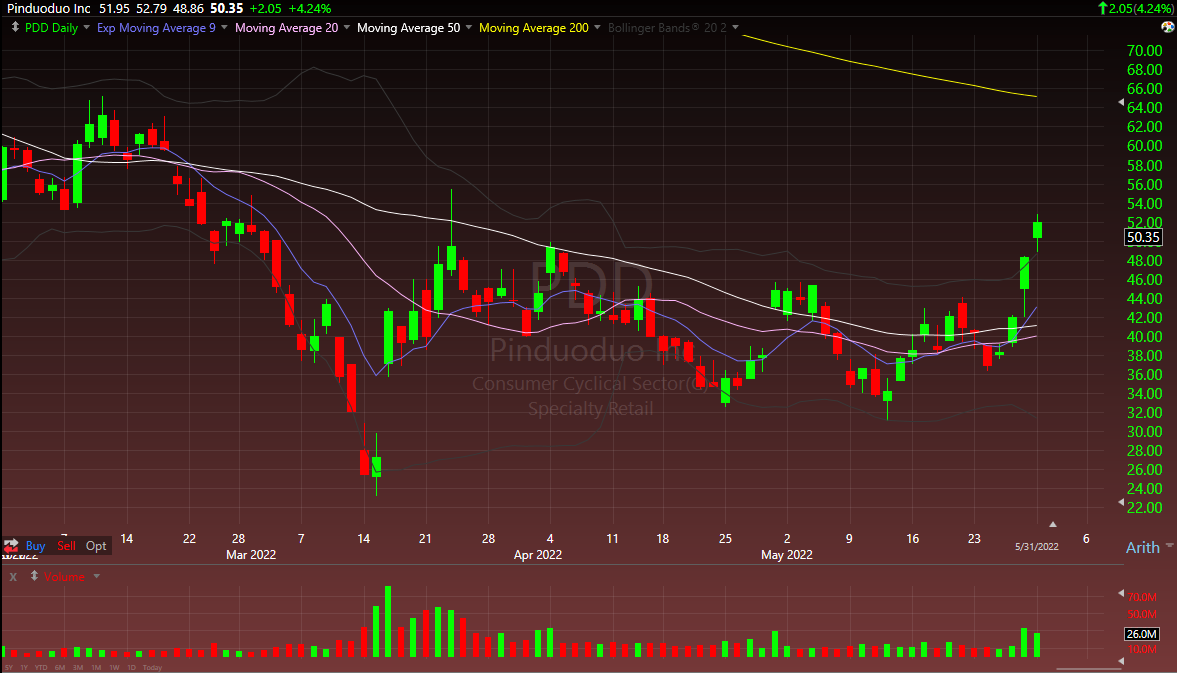The width and height of the screenshot is (1177, 673).
Task: Open Moving Average 200 dropdown arrow
Action: [x=597, y=27]
